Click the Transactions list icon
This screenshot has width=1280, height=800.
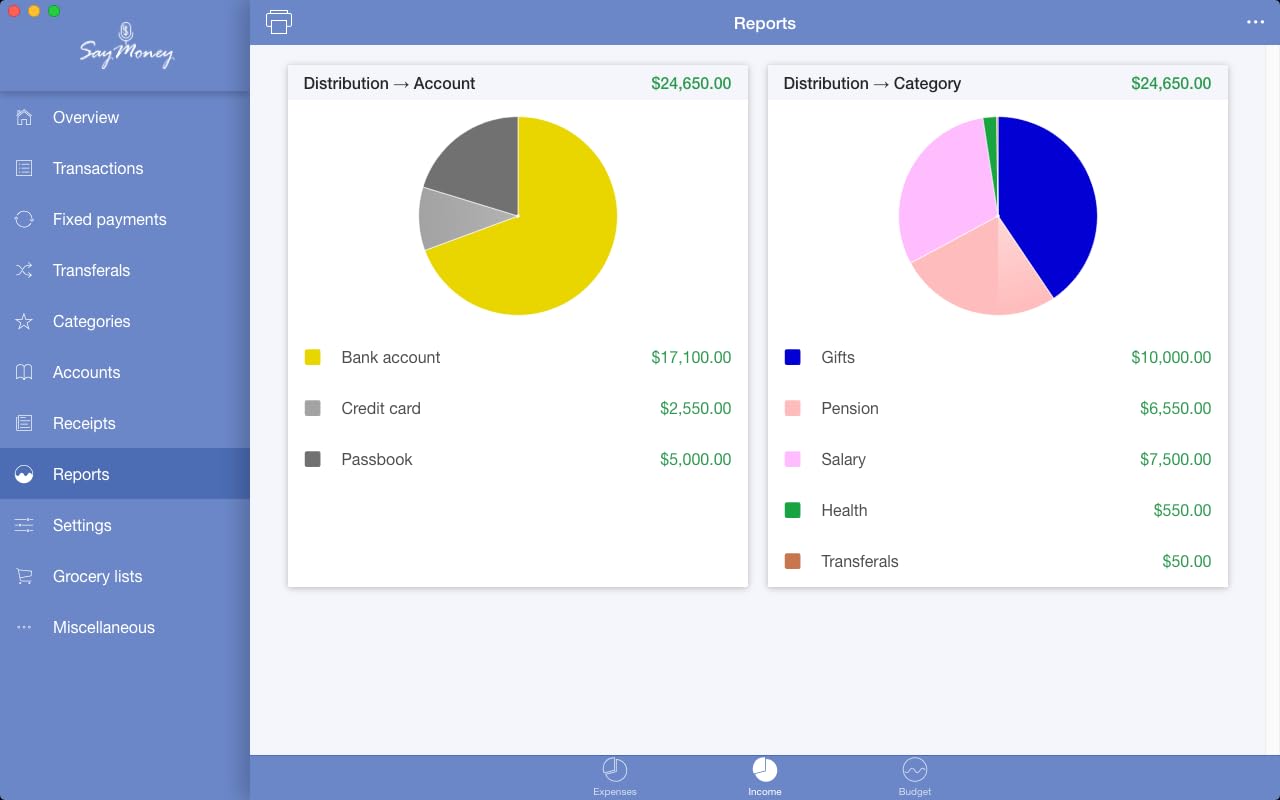[24, 168]
